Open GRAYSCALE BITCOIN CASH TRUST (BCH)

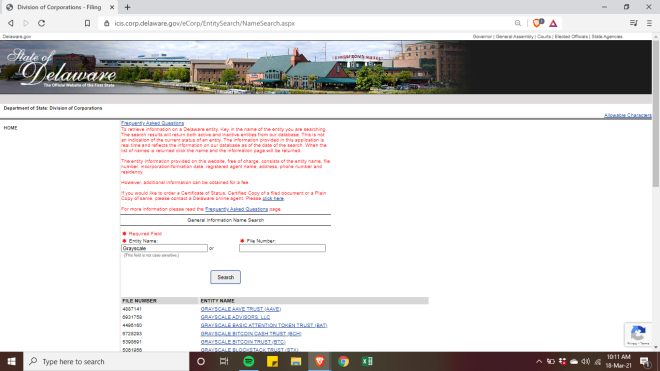click(x=251, y=334)
